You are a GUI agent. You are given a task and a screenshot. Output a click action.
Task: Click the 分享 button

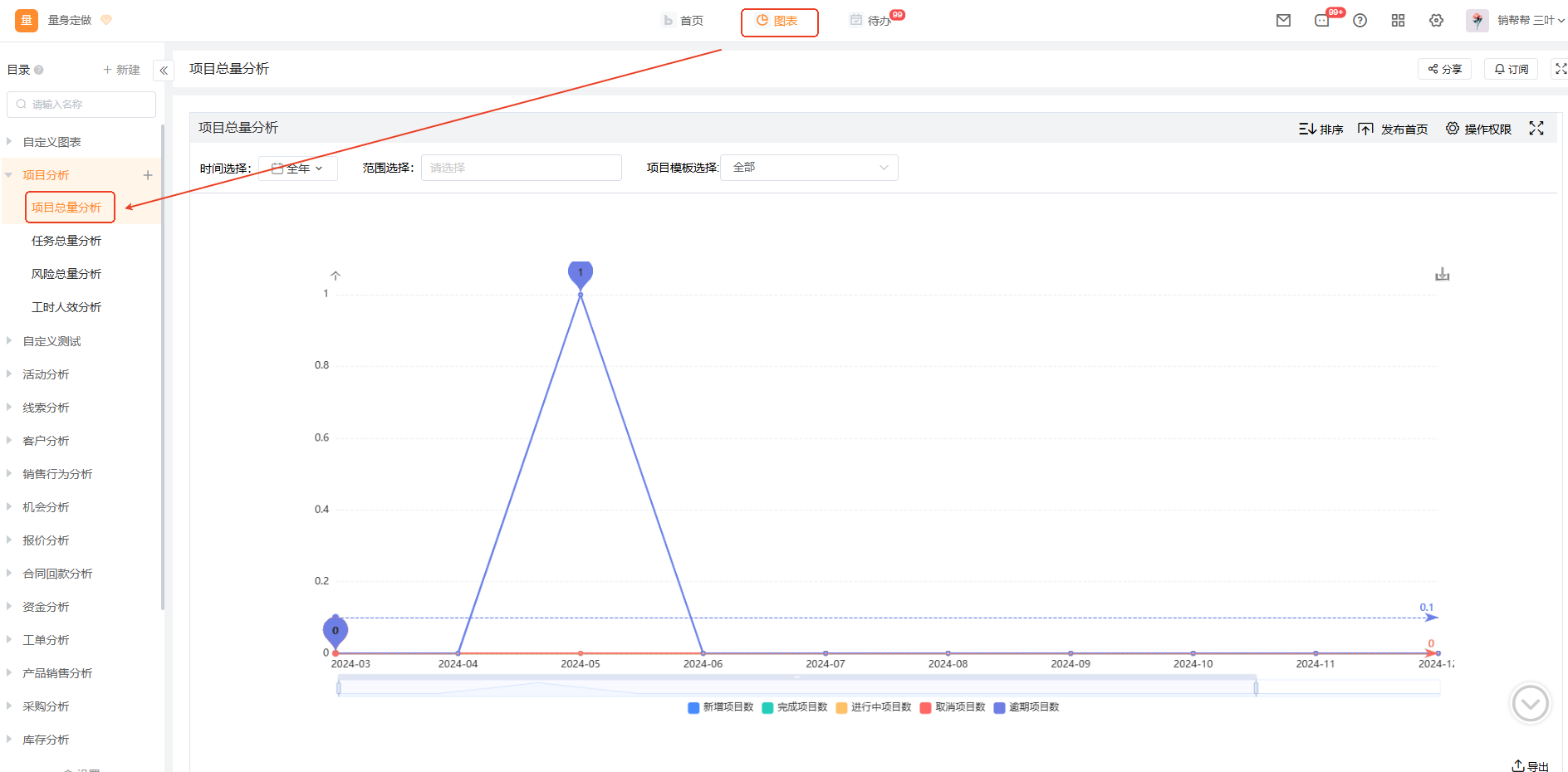(x=1444, y=69)
